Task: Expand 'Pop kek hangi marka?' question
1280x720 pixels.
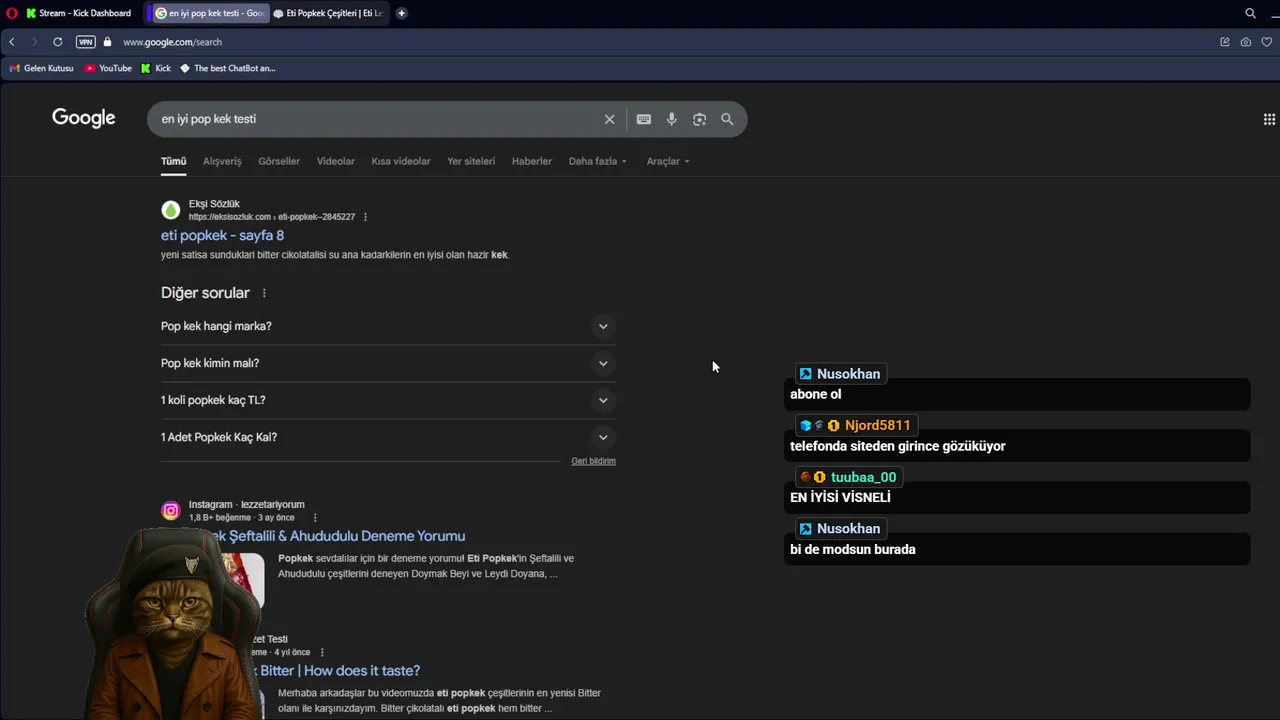Action: [388, 326]
